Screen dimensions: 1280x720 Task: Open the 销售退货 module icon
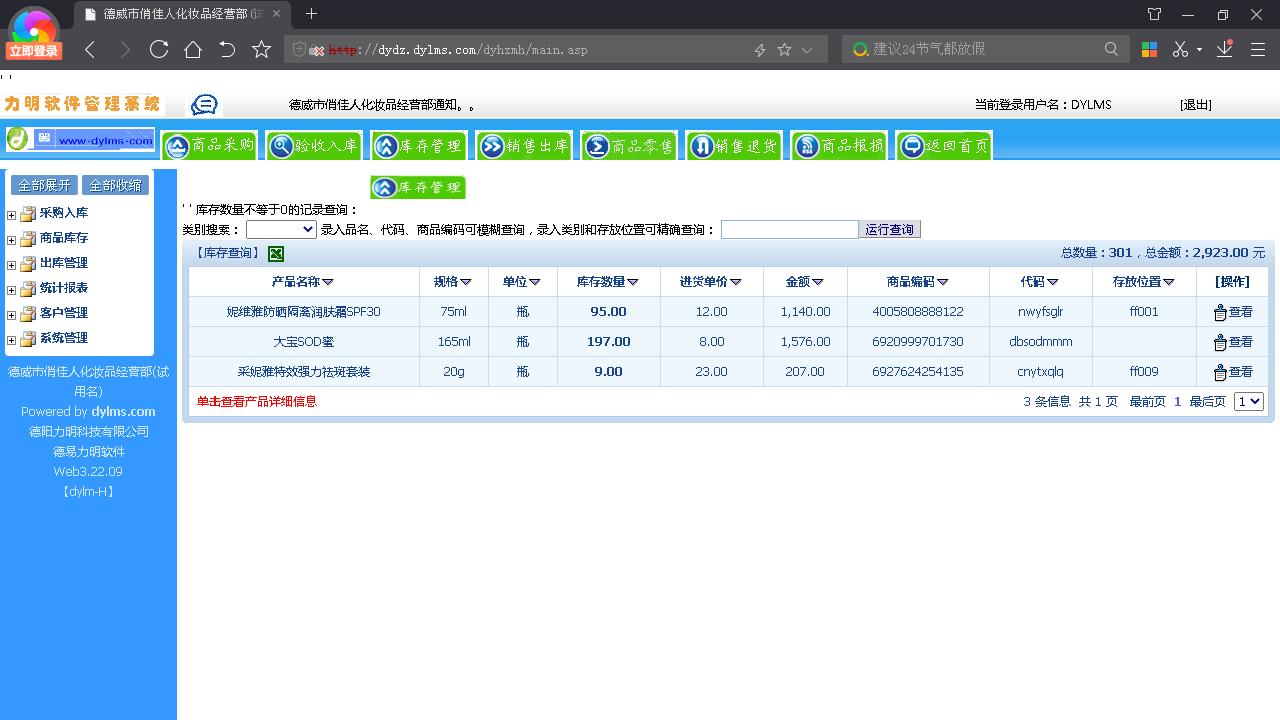click(x=734, y=144)
